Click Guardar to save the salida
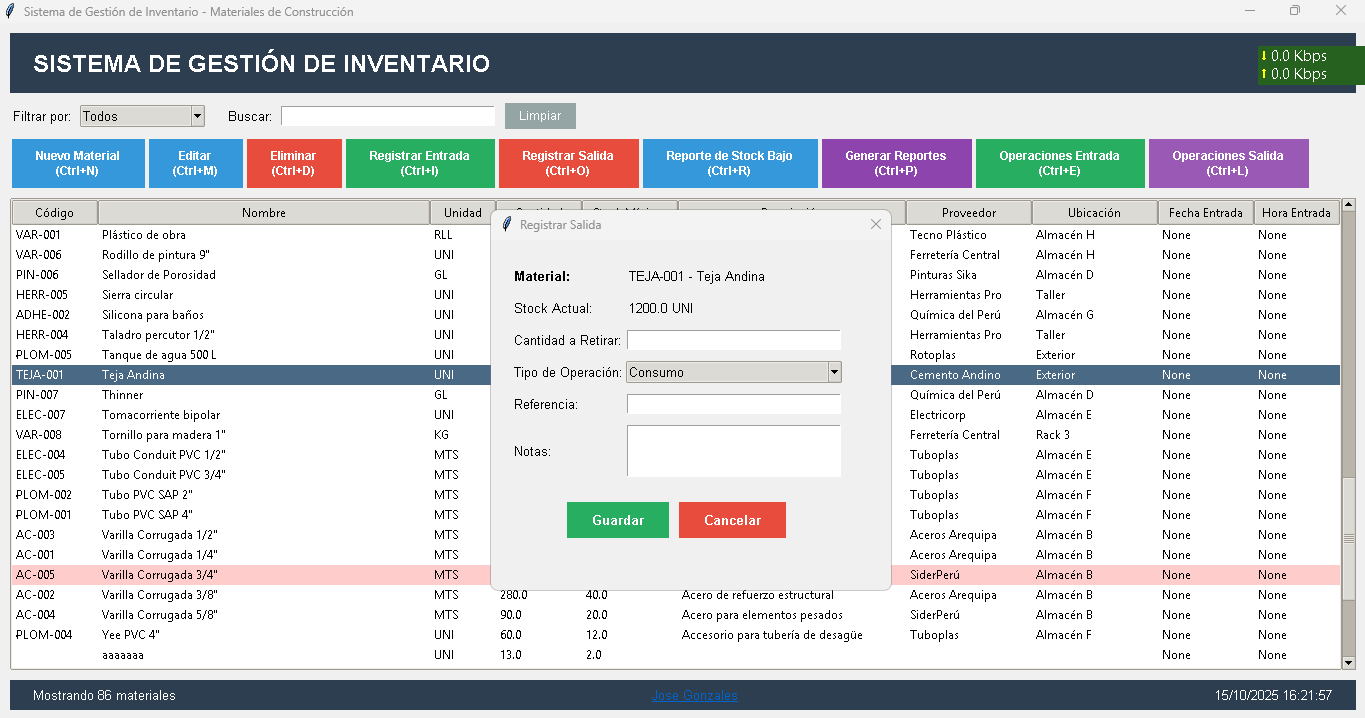Viewport: 1365px width, 718px height. [617, 520]
